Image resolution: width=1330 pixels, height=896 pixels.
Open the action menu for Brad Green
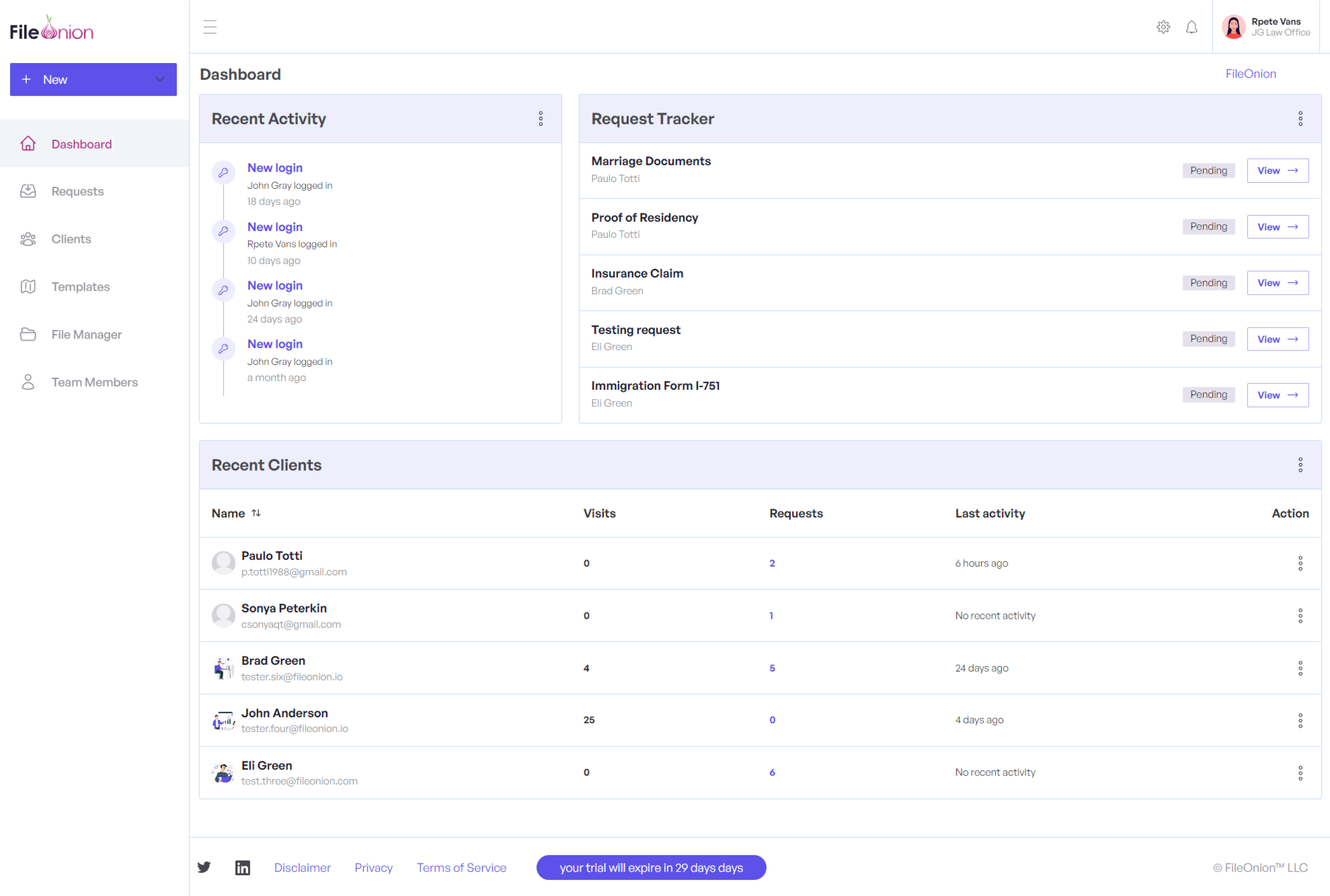1300,667
